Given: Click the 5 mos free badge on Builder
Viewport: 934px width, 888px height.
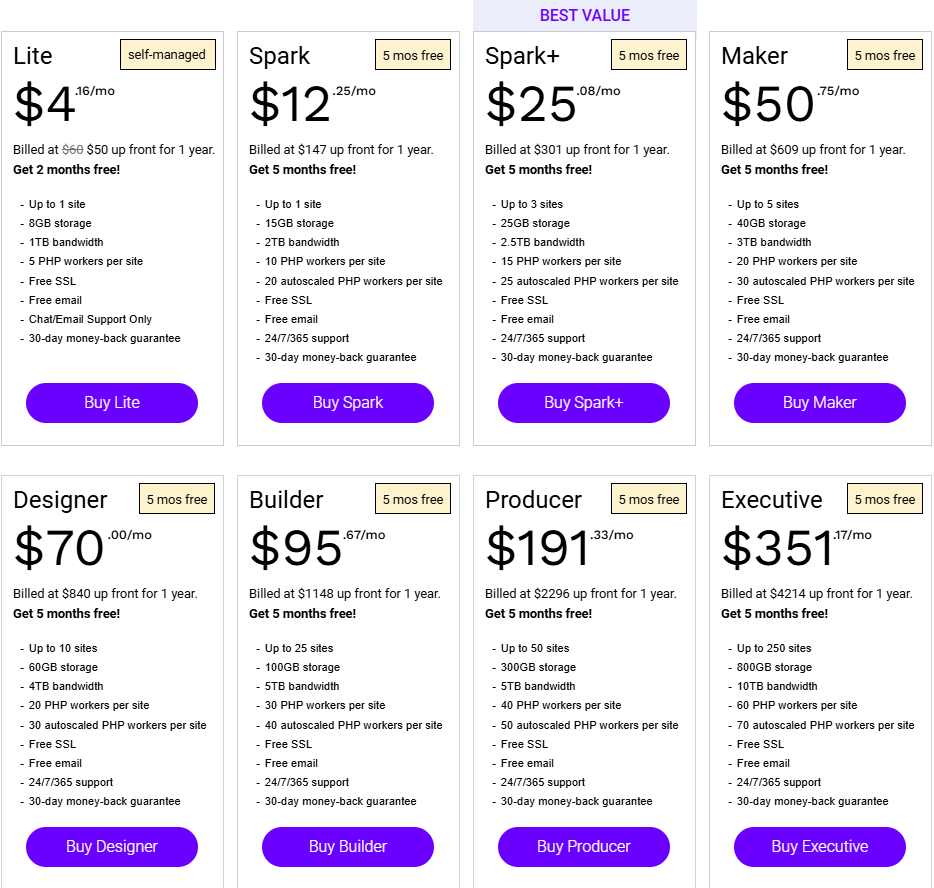Looking at the screenshot, I should pos(413,499).
